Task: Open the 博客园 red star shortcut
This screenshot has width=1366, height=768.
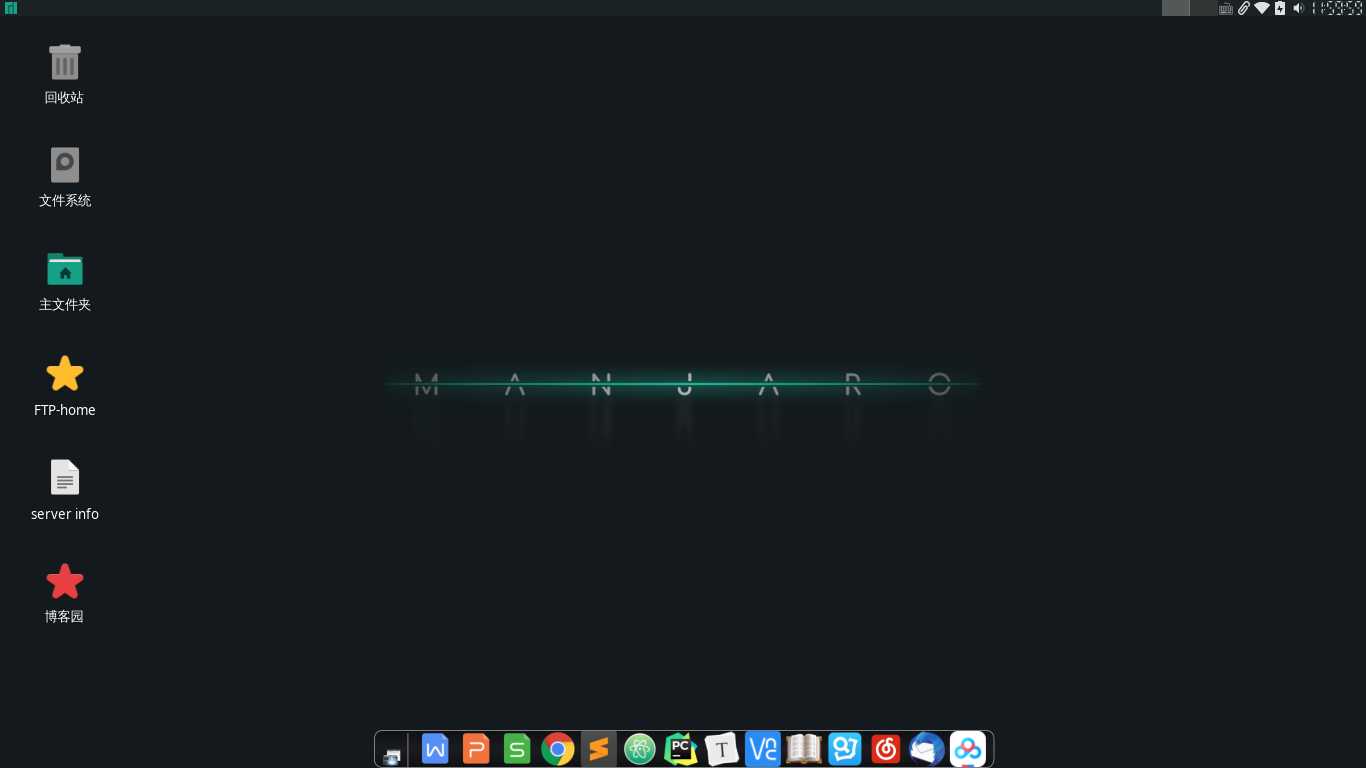Action: (65, 581)
